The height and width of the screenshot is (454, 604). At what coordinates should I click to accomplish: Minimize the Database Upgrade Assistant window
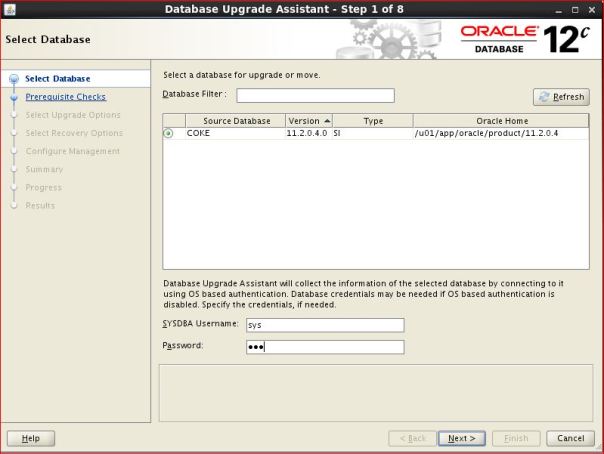pyautogui.click(x=557, y=9)
